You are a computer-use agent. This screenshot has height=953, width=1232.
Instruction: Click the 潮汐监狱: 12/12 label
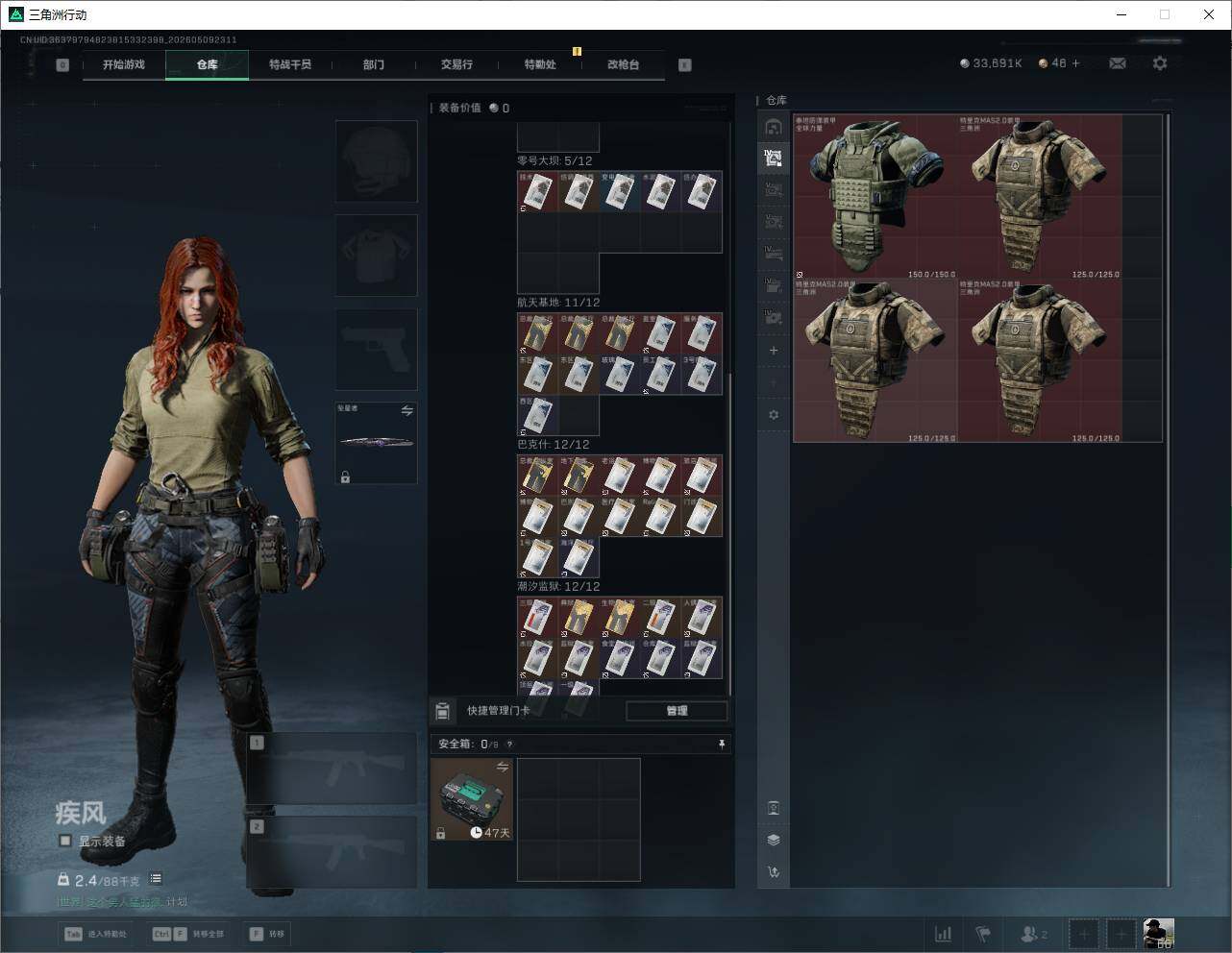coord(558,586)
